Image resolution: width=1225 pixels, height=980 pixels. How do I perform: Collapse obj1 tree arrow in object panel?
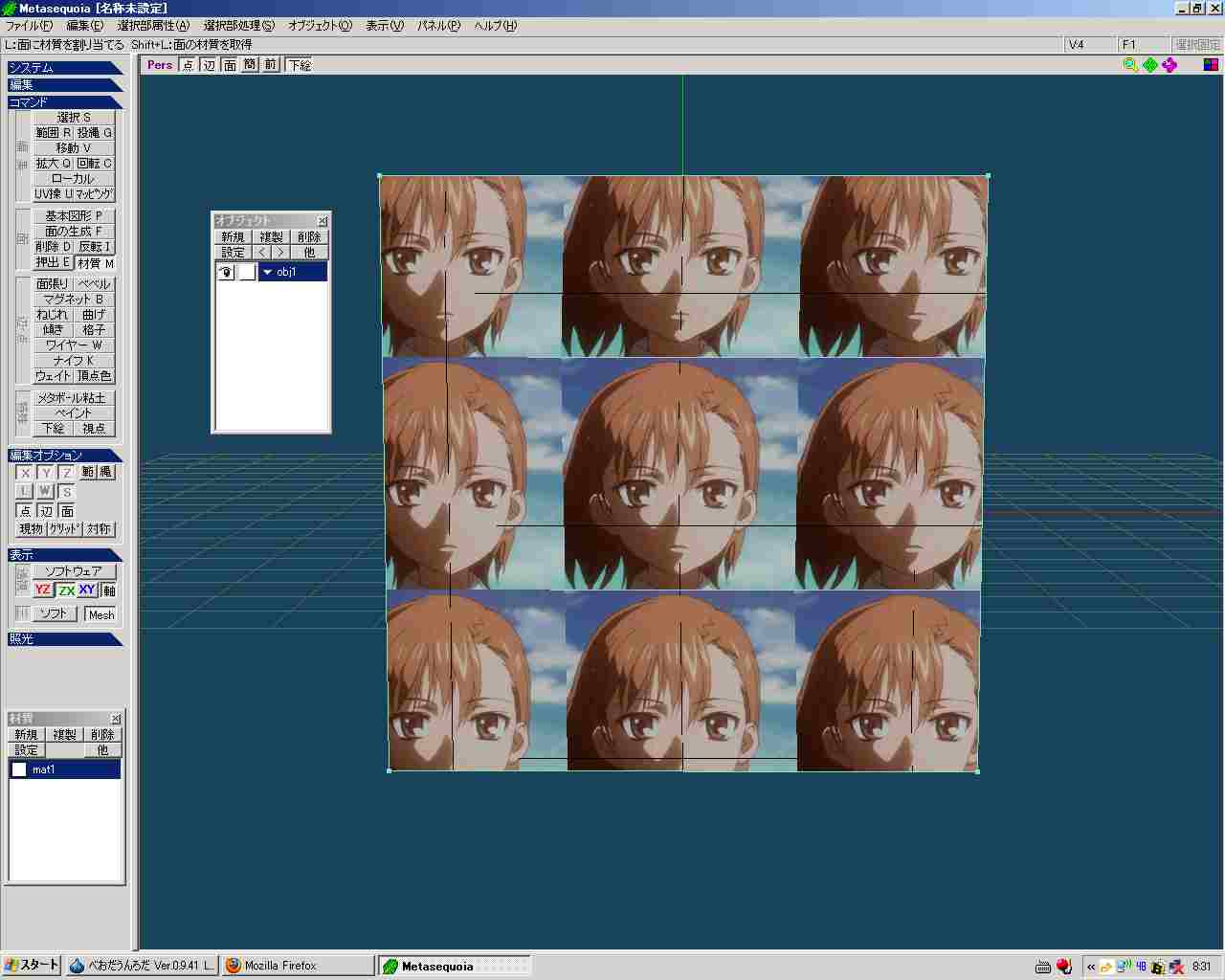267,272
